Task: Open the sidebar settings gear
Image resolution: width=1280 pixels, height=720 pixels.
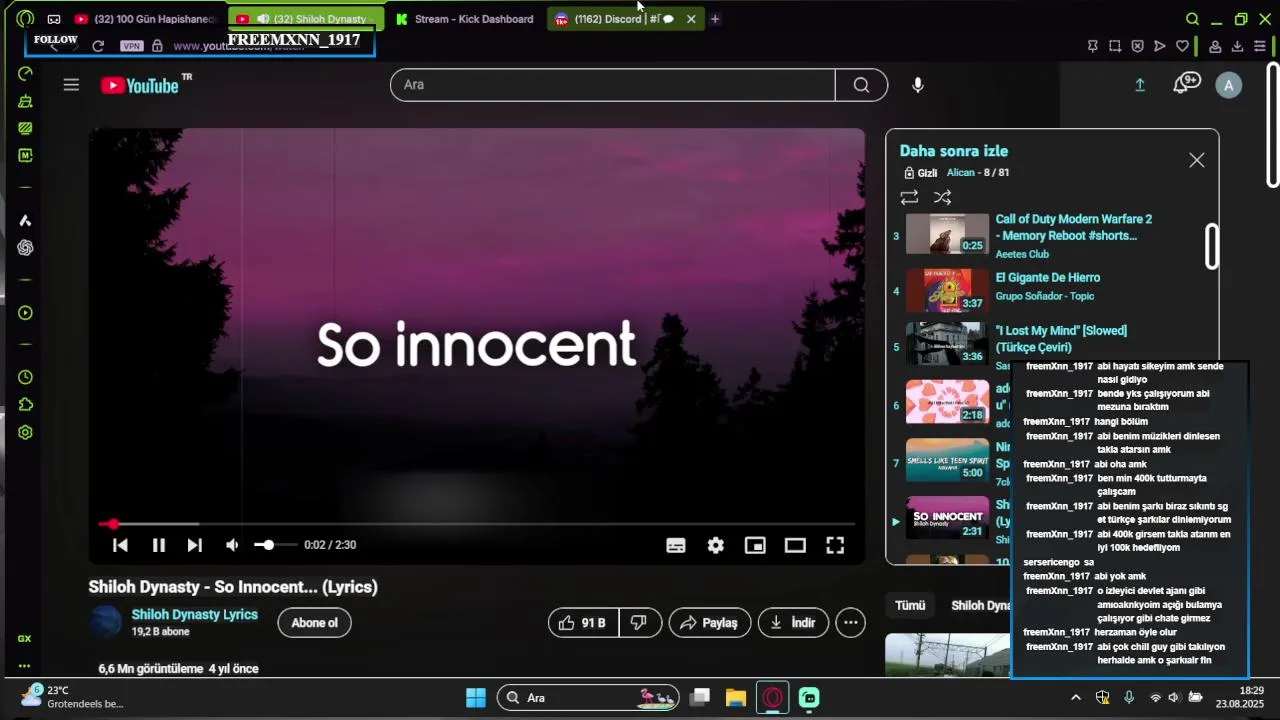Action: click(25, 433)
